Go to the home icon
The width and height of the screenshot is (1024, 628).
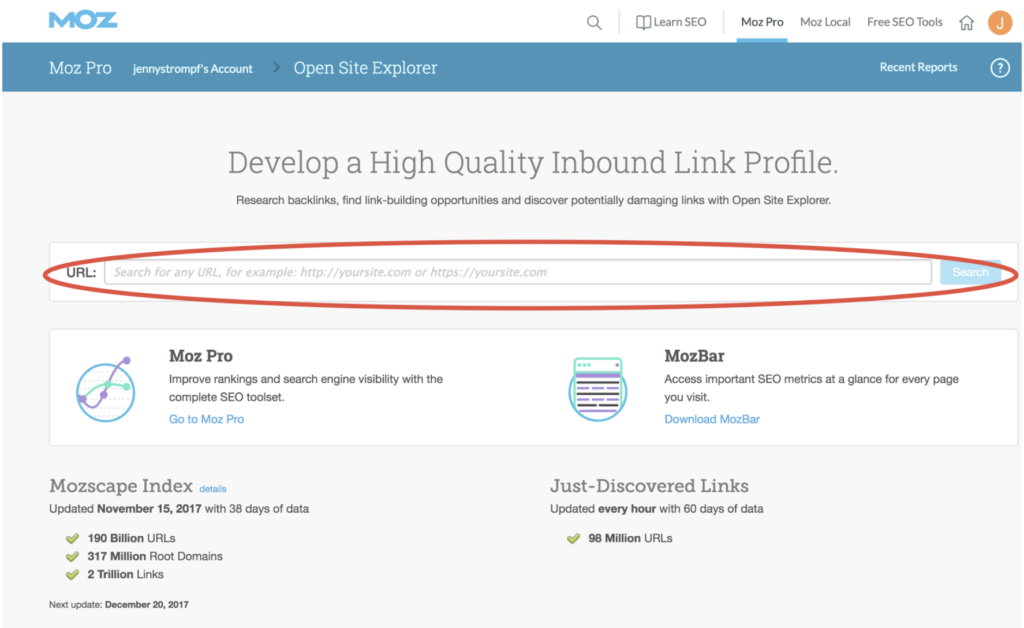pos(967,23)
